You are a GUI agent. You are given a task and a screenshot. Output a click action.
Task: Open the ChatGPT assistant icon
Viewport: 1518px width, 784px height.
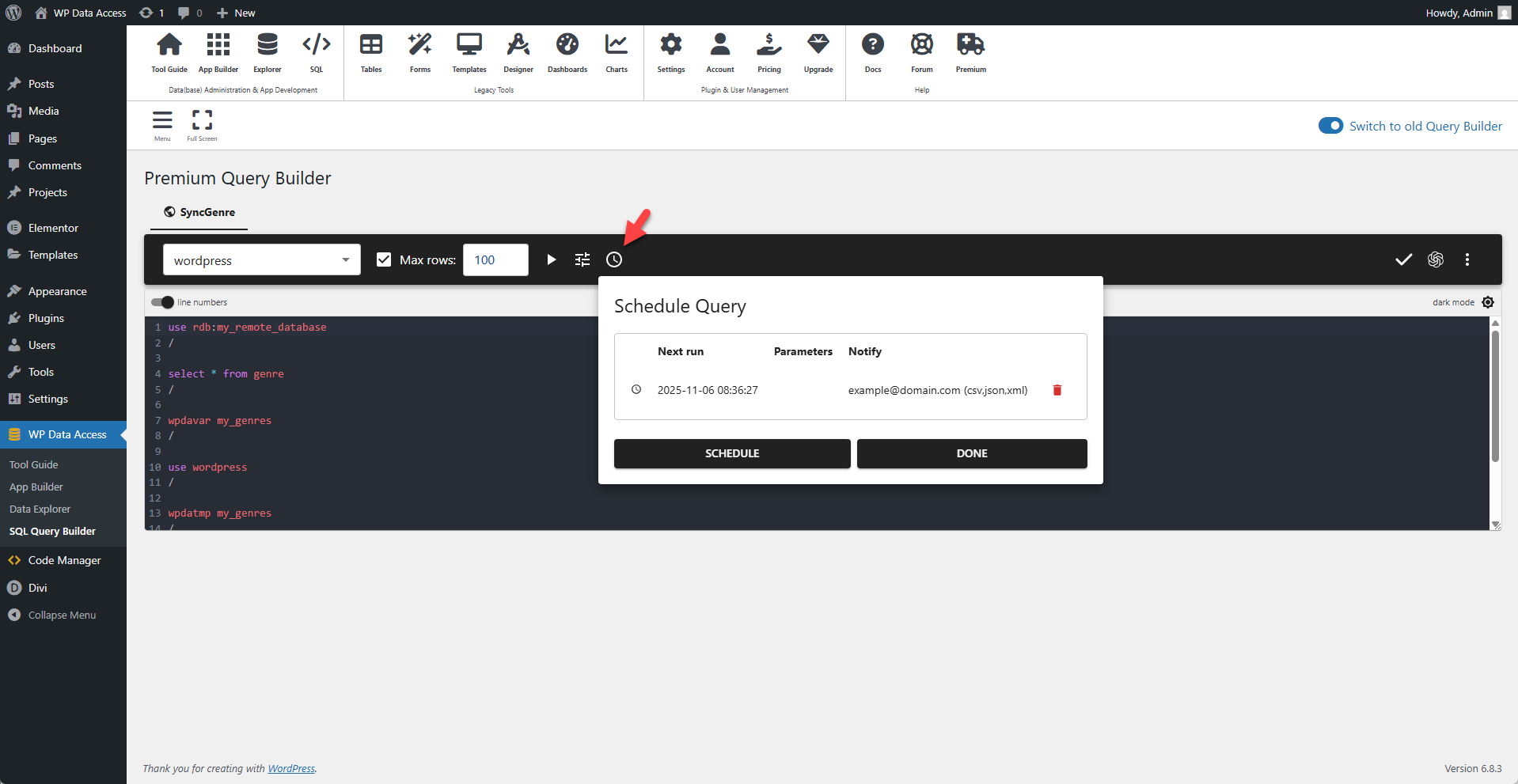(x=1435, y=259)
